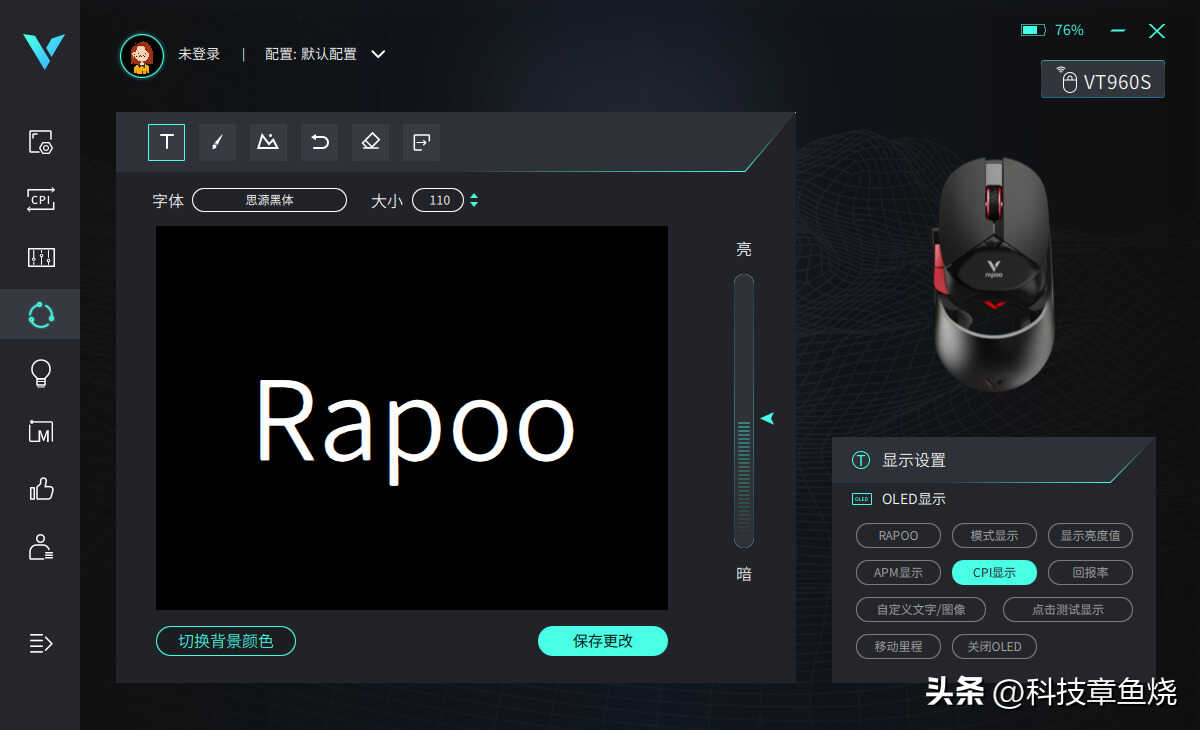This screenshot has width=1200, height=730.
Task: Open the lighting bulb section in the sidebar
Action: [x=41, y=373]
